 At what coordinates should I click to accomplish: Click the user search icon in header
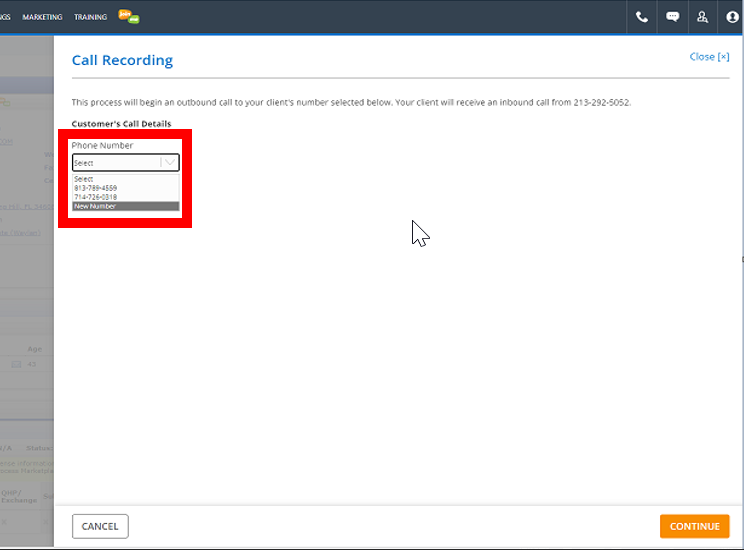pyautogui.click(x=702, y=17)
